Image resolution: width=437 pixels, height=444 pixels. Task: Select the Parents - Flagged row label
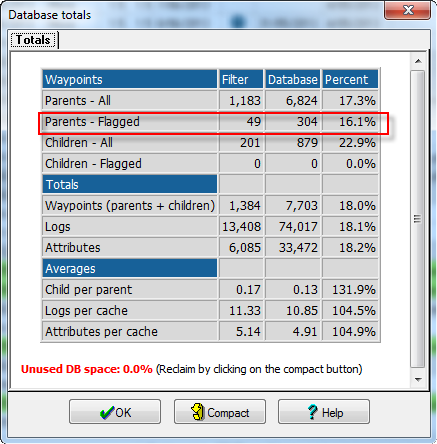(x=92, y=122)
